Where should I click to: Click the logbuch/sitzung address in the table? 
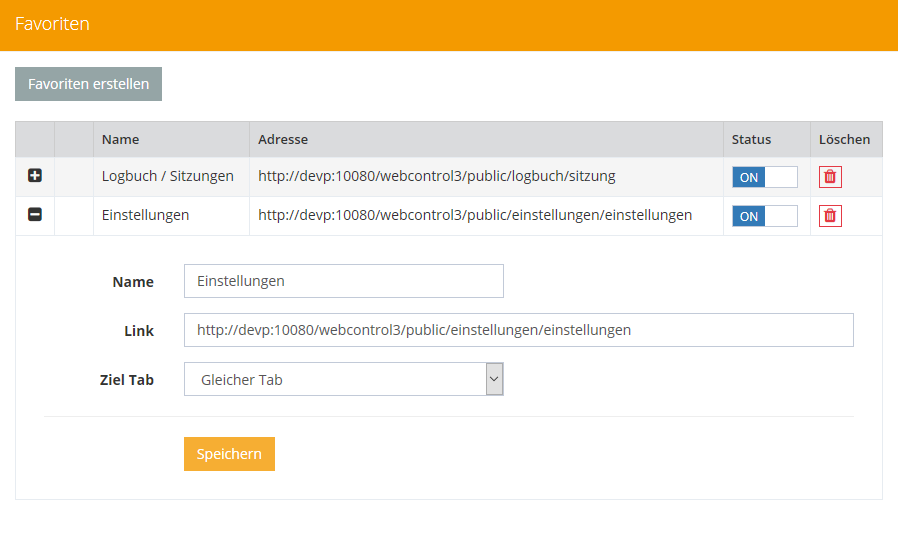pyautogui.click(x=437, y=176)
